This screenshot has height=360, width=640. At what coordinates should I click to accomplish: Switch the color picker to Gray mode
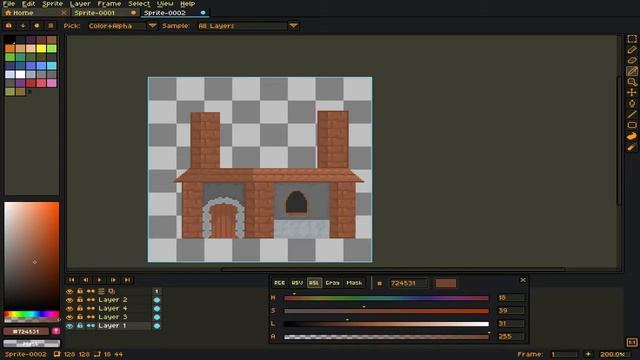(x=332, y=283)
